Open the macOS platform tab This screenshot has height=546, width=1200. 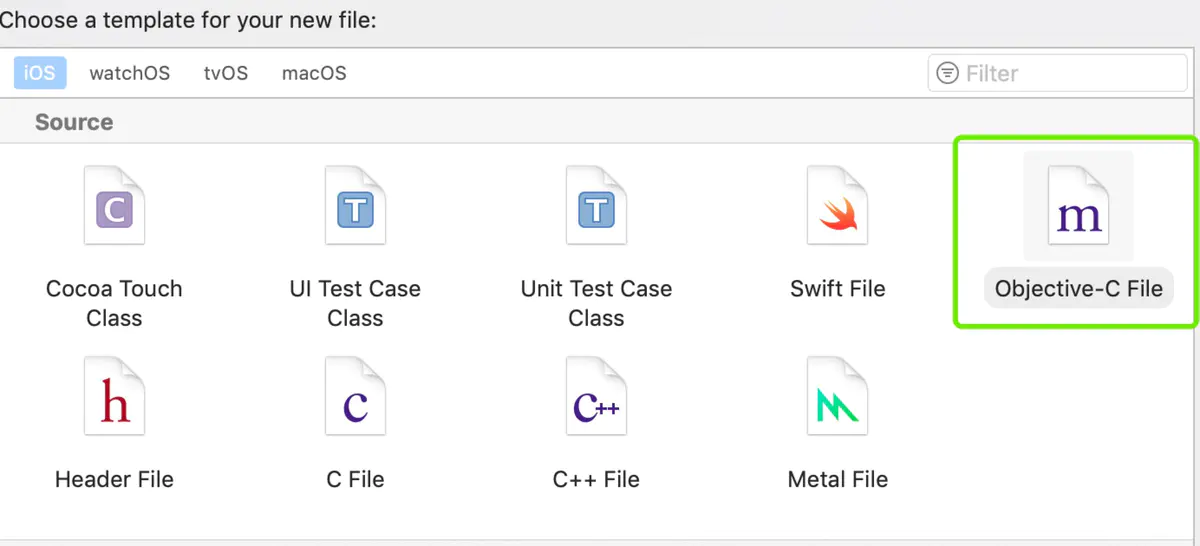pos(314,73)
